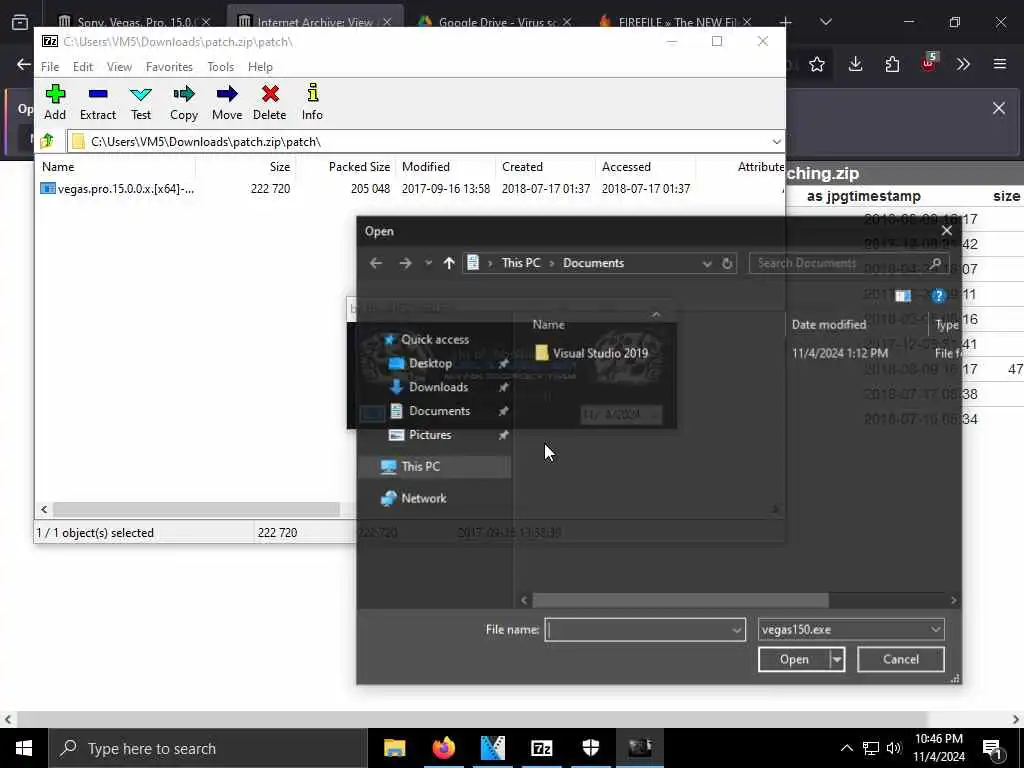Open Windows Security from the taskbar

tap(590, 748)
